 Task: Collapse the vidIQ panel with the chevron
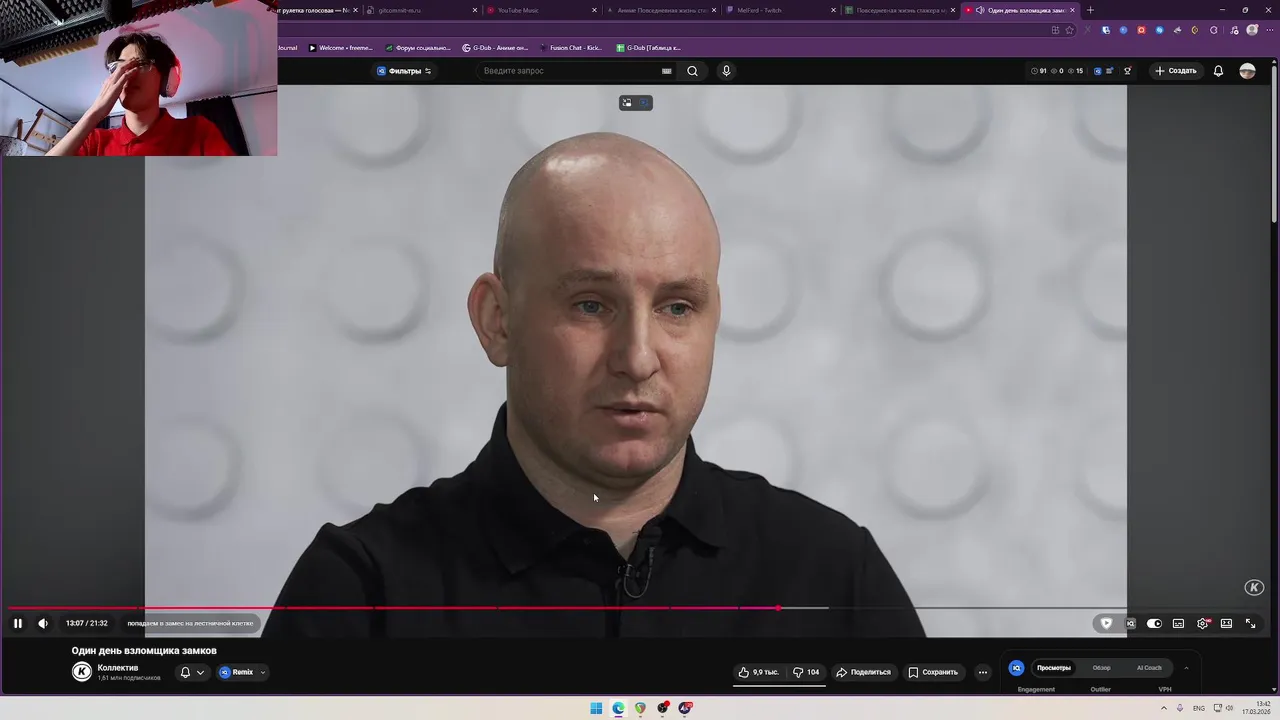click(1186, 668)
